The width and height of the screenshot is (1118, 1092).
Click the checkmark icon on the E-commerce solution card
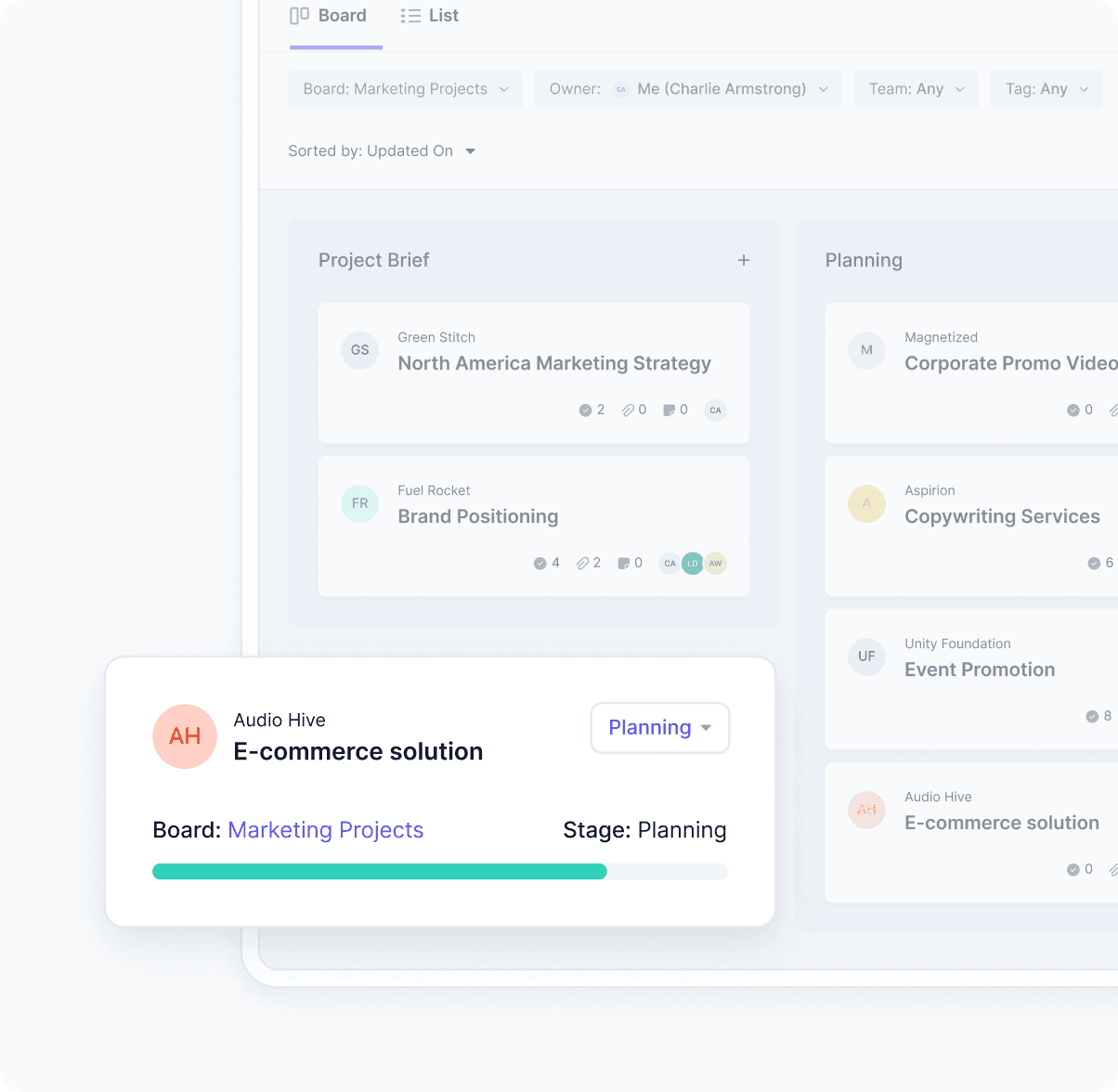pos(1072,869)
